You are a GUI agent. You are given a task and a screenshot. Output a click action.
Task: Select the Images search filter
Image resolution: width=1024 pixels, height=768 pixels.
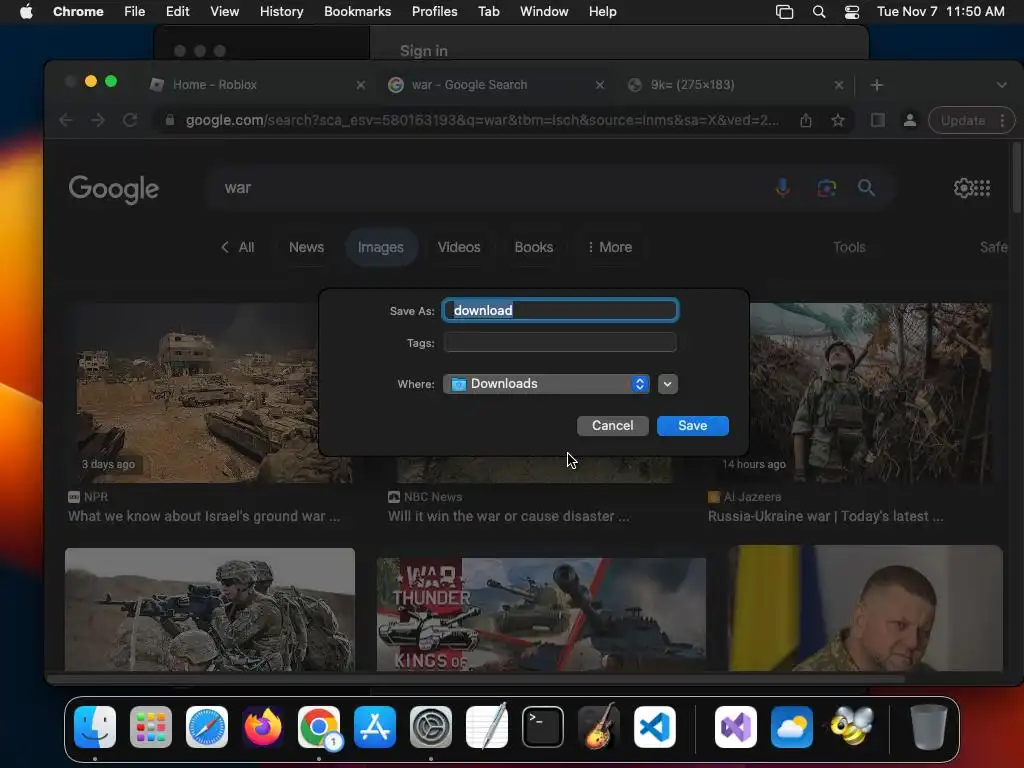coord(381,248)
